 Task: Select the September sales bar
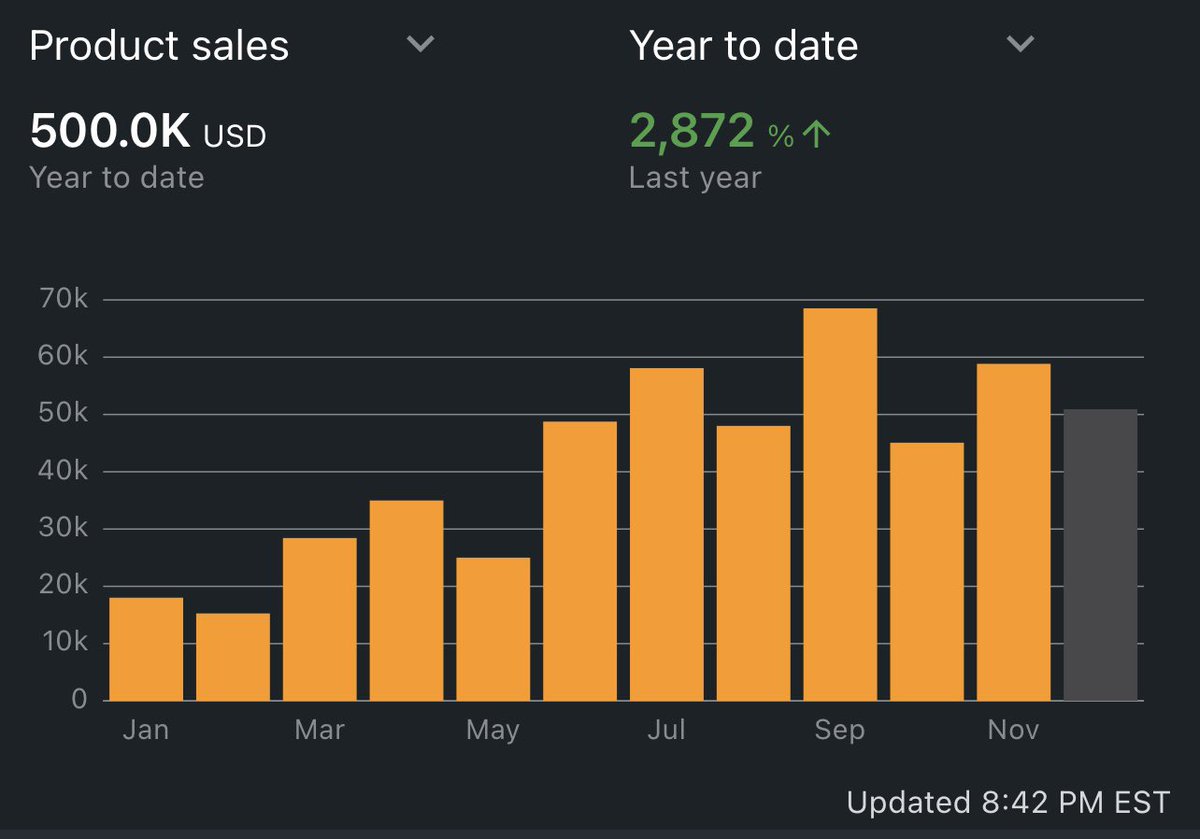840,504
